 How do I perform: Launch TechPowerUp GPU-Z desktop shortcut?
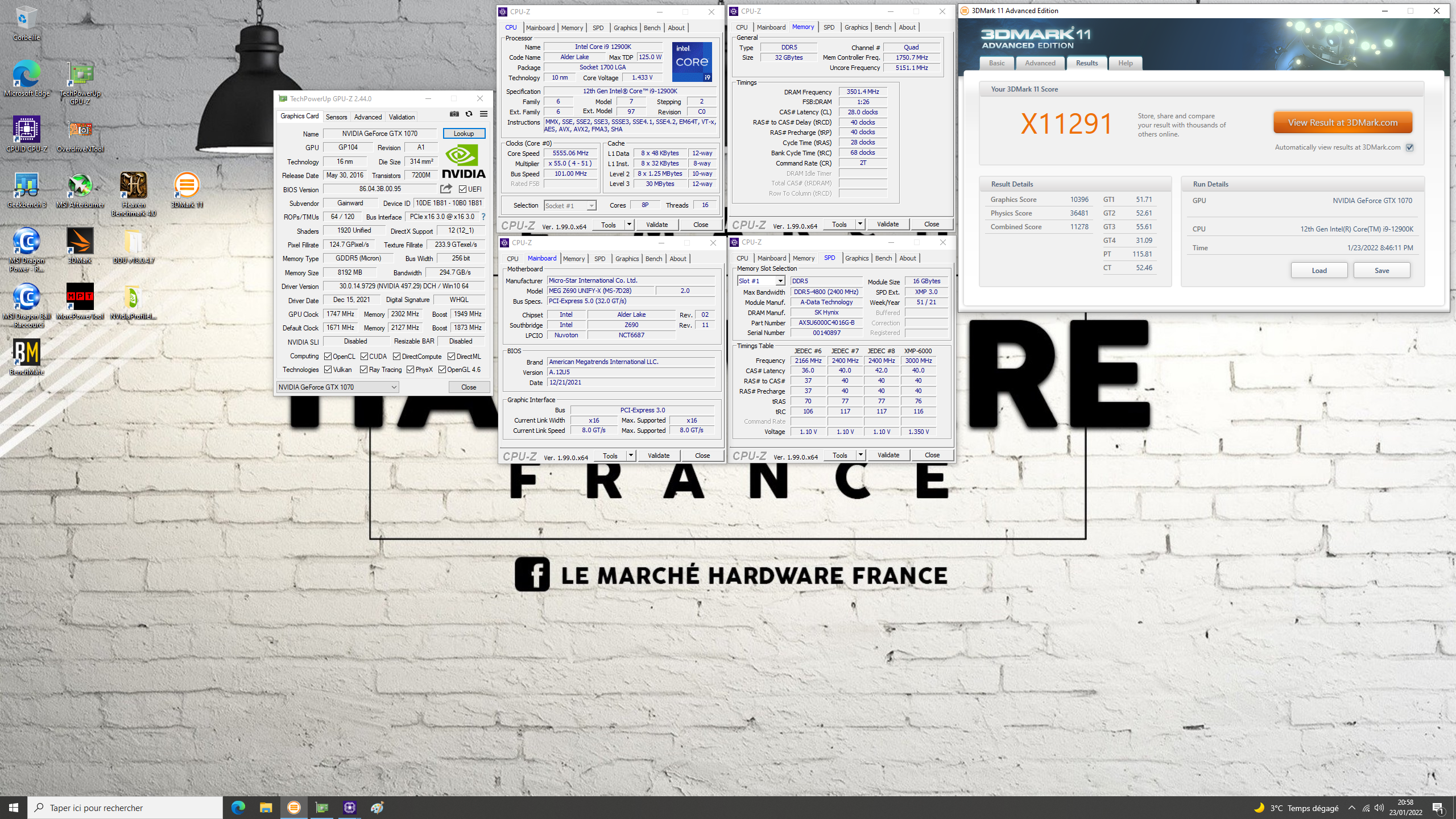80,83
